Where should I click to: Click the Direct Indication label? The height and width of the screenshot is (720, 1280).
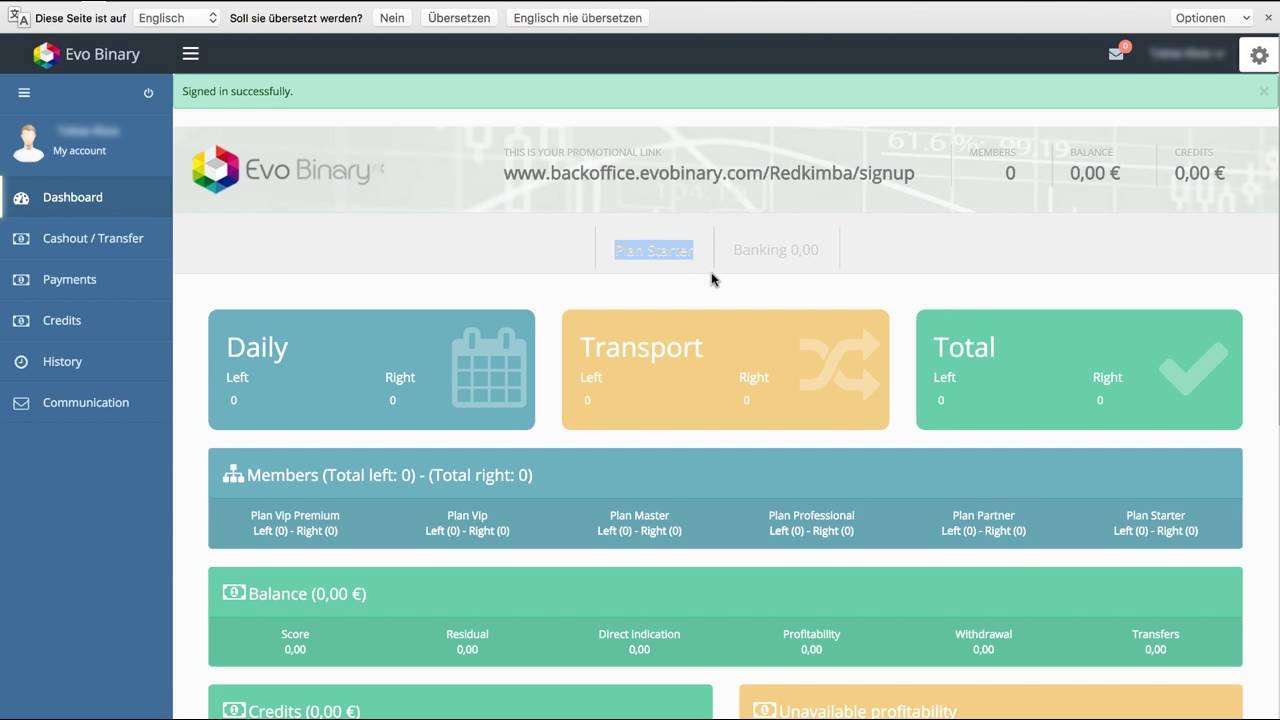click(x=639, y=634)
